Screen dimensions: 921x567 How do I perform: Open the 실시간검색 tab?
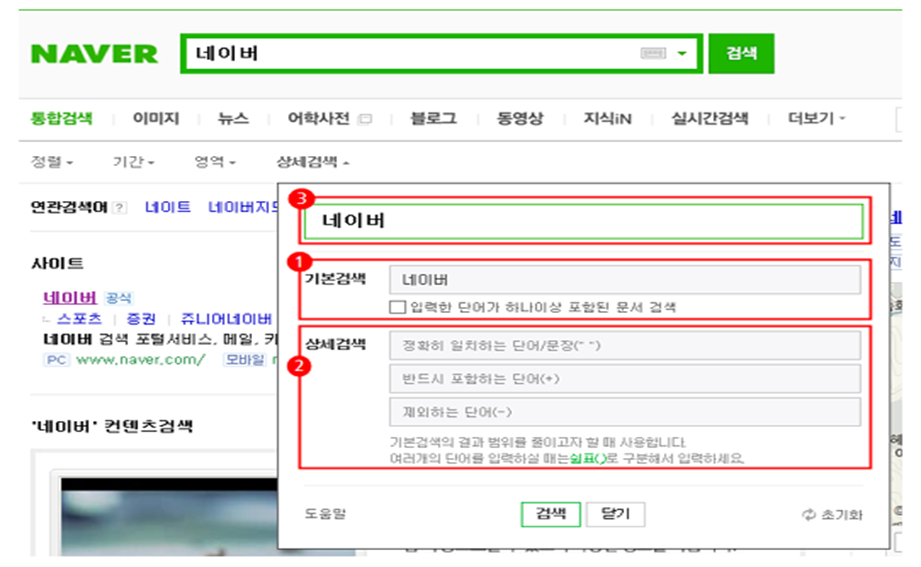tap(710, 119)
